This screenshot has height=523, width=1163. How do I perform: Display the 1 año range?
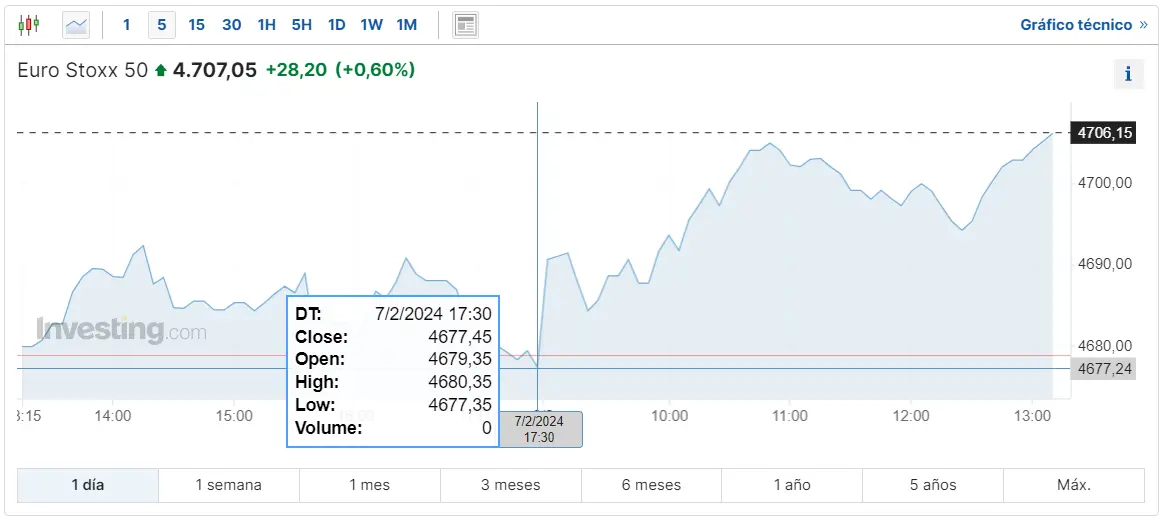click(x=792, y=485)
